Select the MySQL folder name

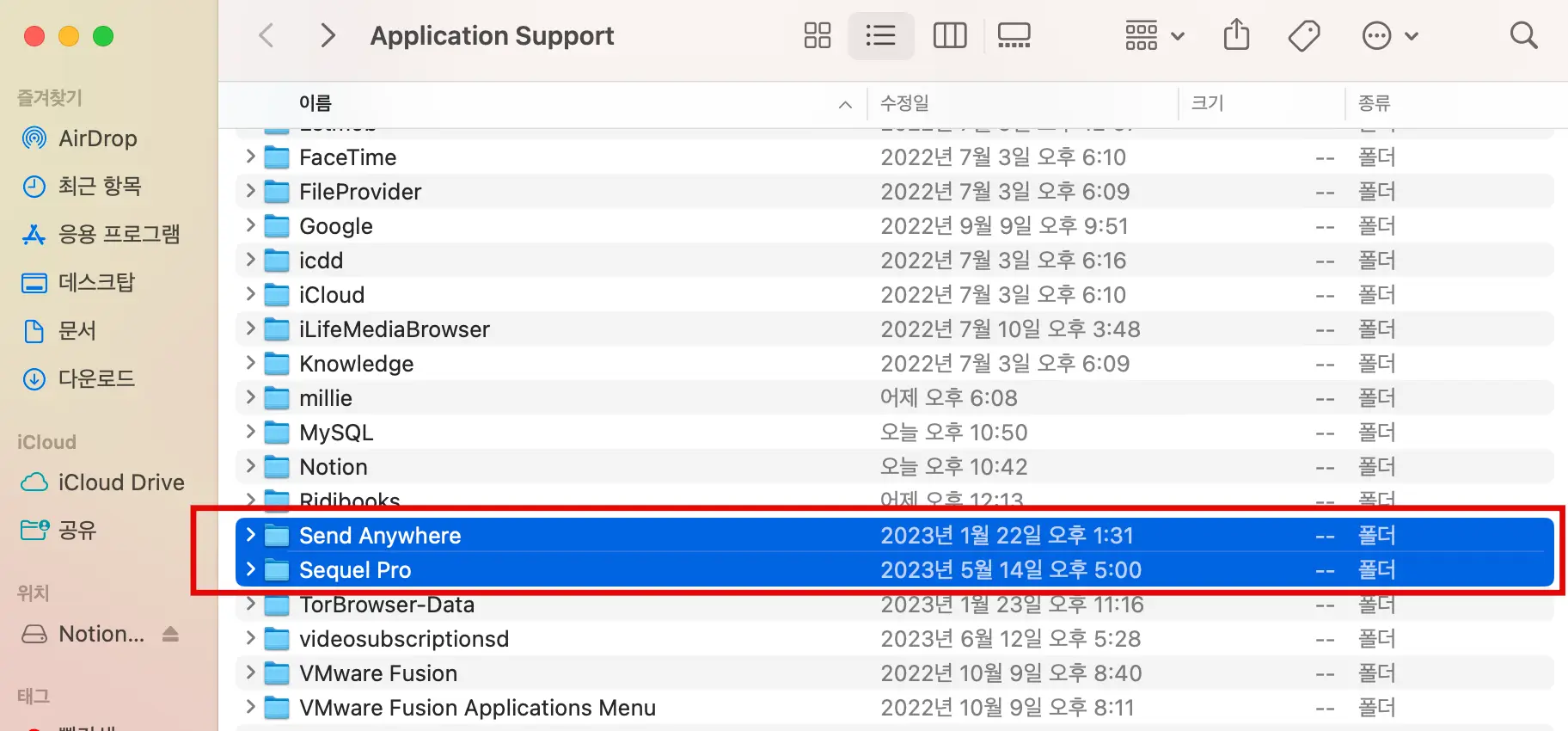tap(336, 433)
